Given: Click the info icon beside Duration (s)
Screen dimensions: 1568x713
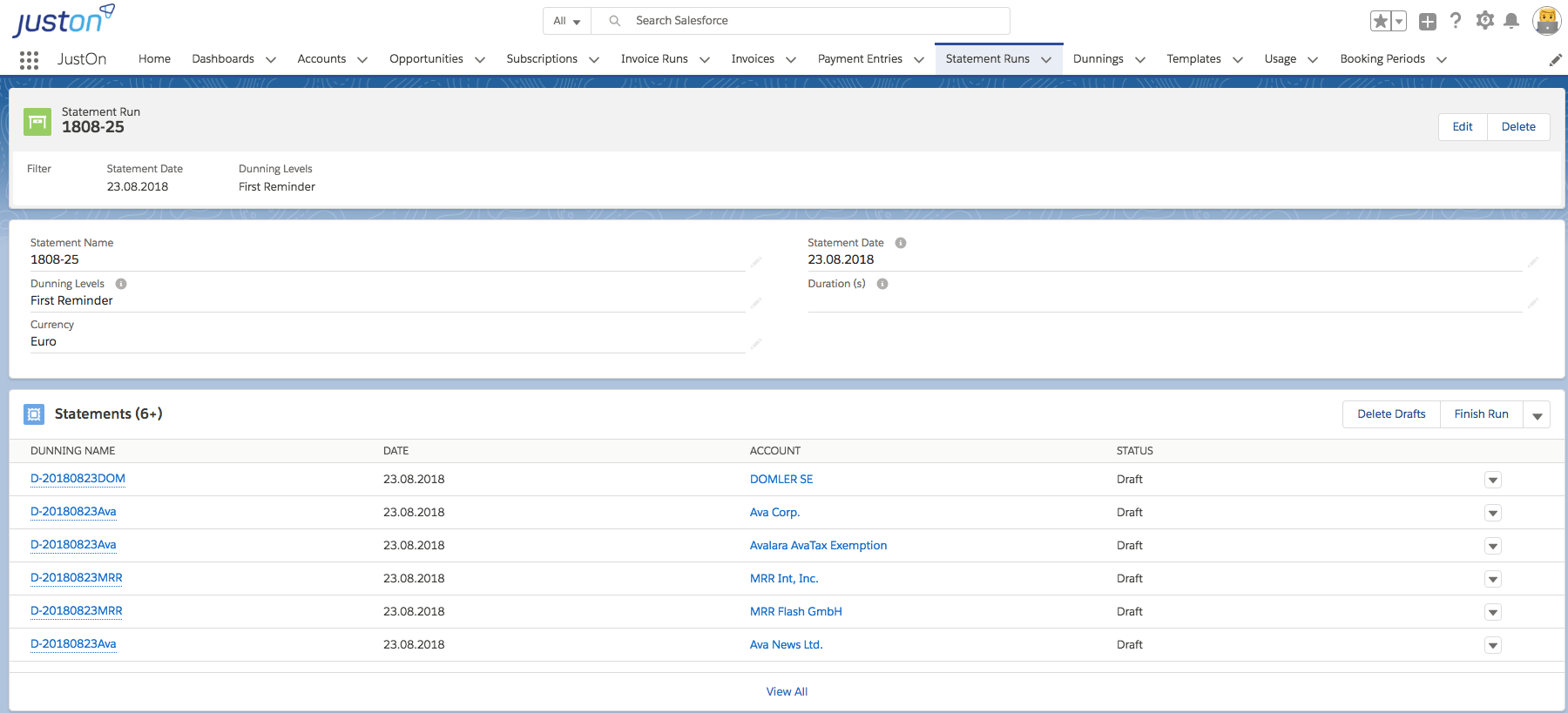Looking at the screenshot, I should coord(882,284).
